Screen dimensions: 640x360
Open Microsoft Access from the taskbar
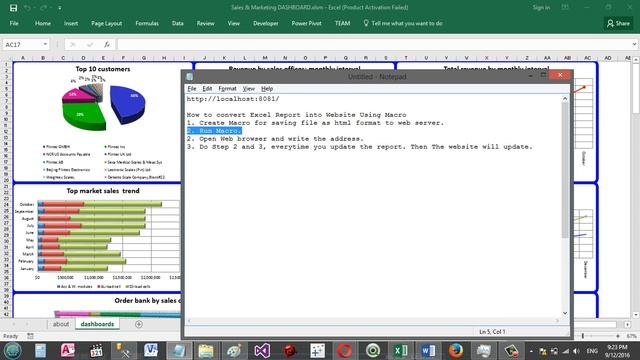pos(67,351)
